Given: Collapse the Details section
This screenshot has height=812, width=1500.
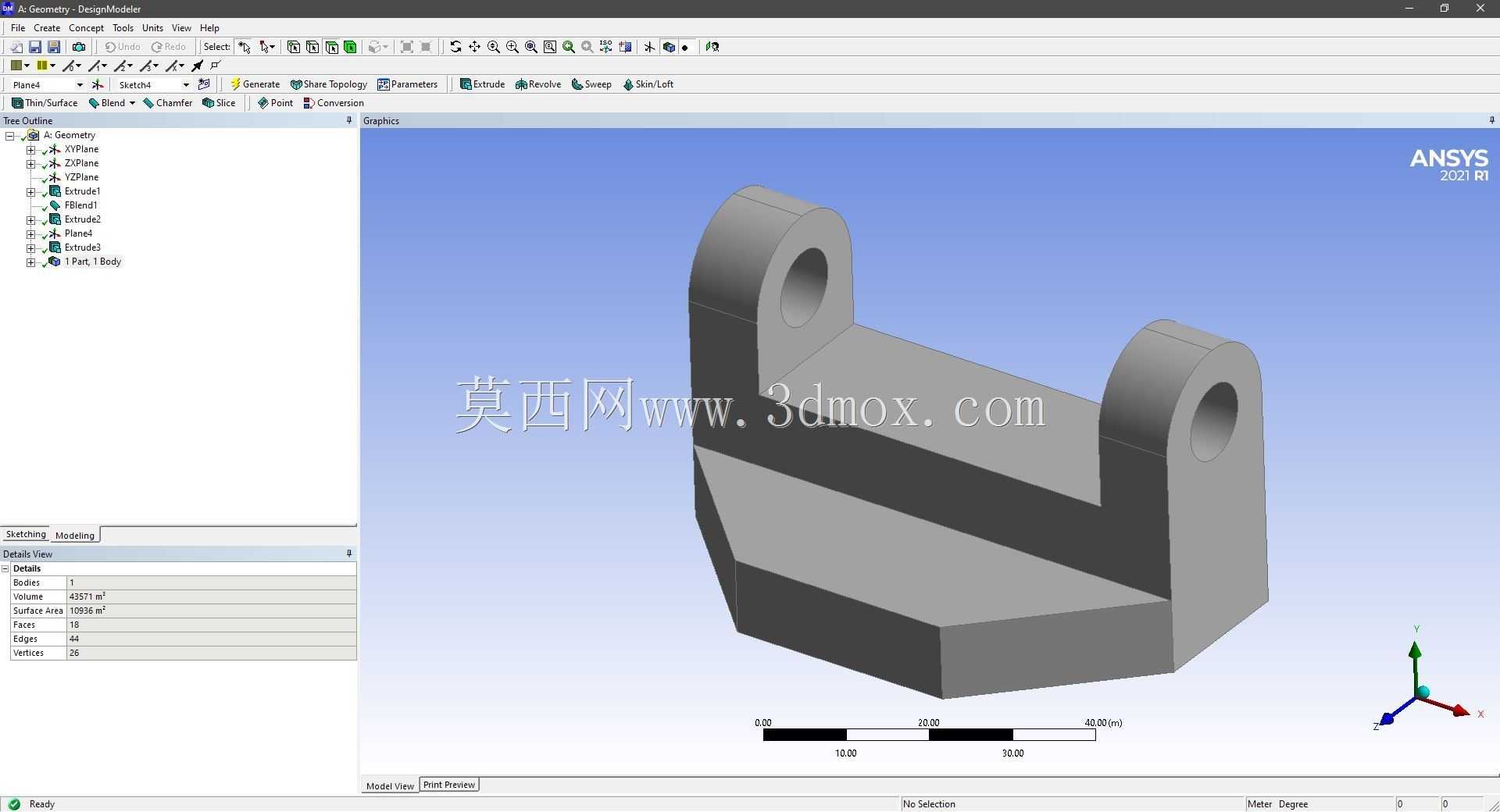Looking at the screenshot, I should [5, 568].
